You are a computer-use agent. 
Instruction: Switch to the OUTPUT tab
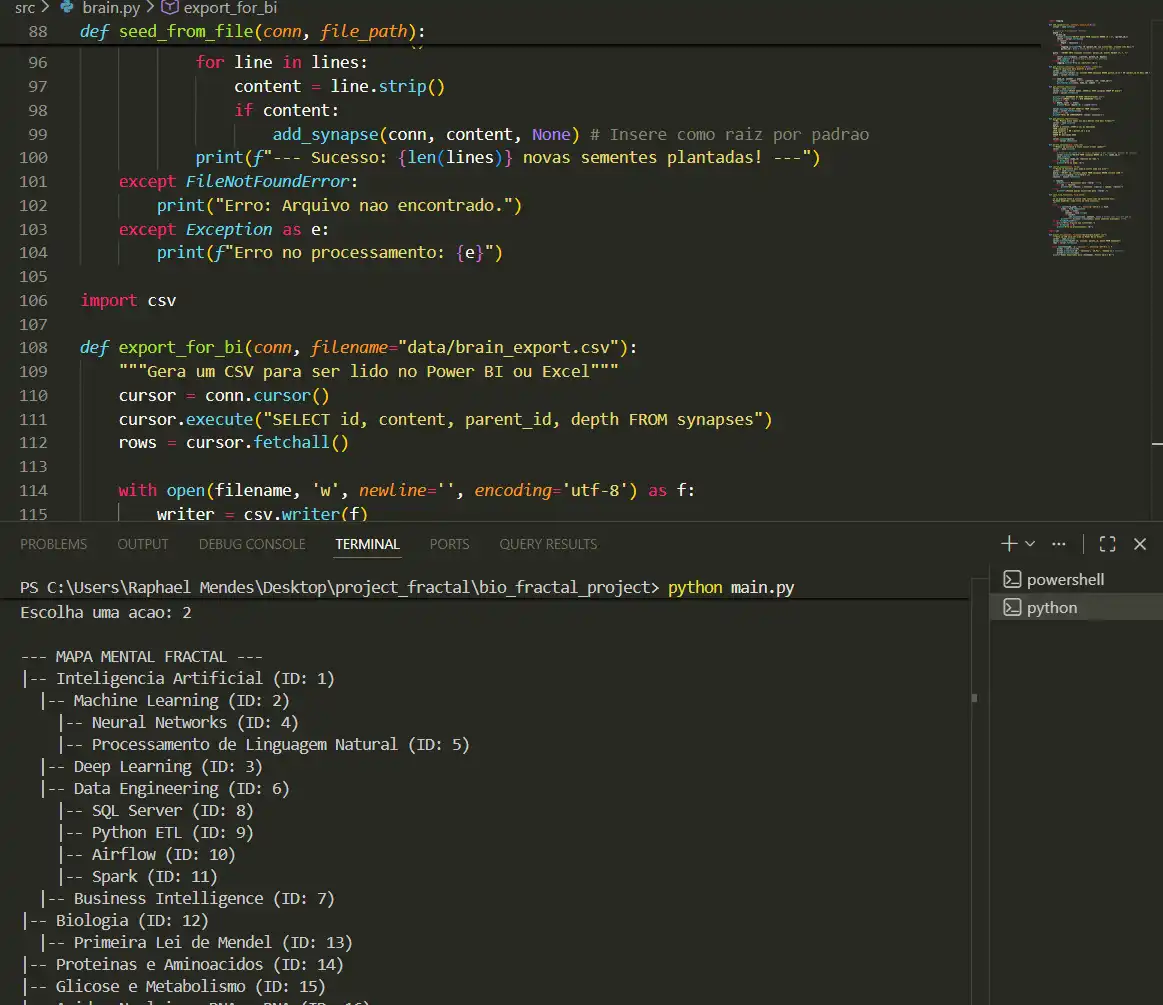tap(143, 544)
